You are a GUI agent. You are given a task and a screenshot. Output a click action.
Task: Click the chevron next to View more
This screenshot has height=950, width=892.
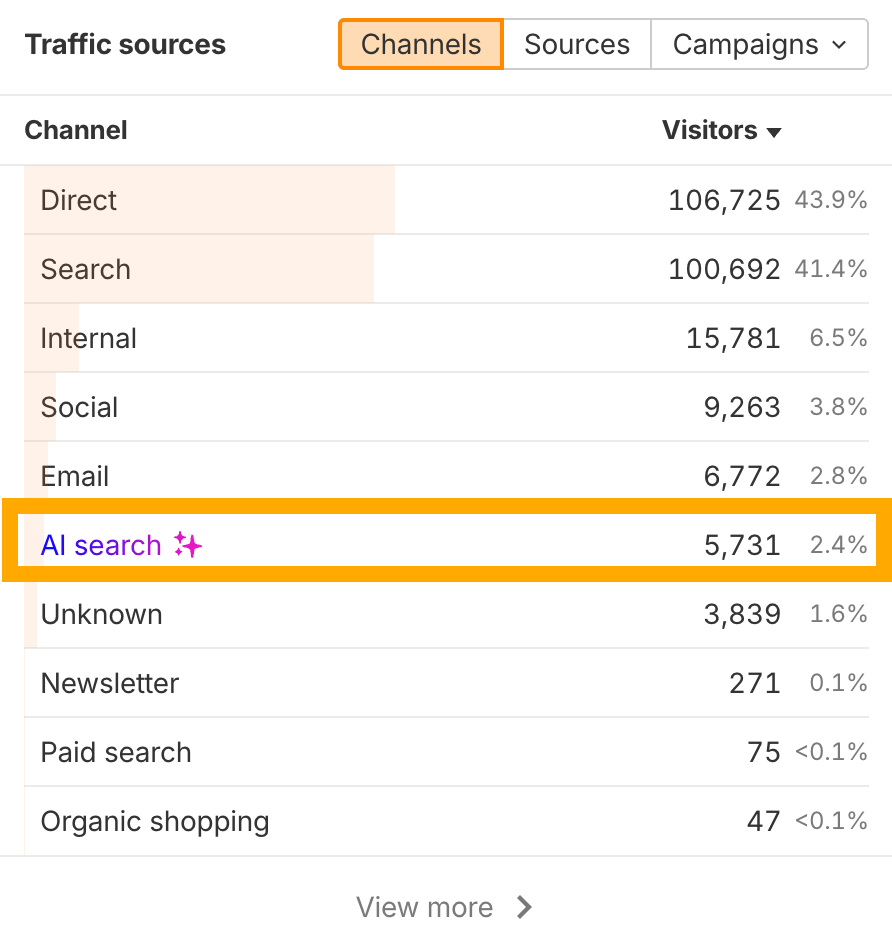pyautogui.click(x=524, y=907)
